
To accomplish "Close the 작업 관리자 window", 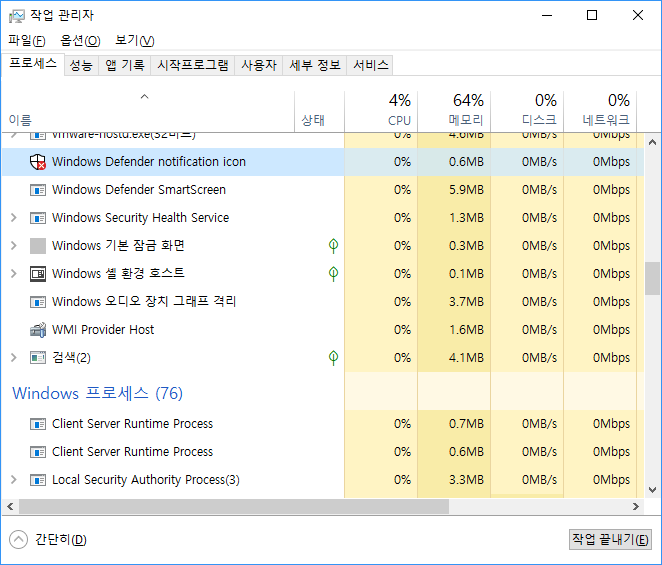I will (638, 16).
